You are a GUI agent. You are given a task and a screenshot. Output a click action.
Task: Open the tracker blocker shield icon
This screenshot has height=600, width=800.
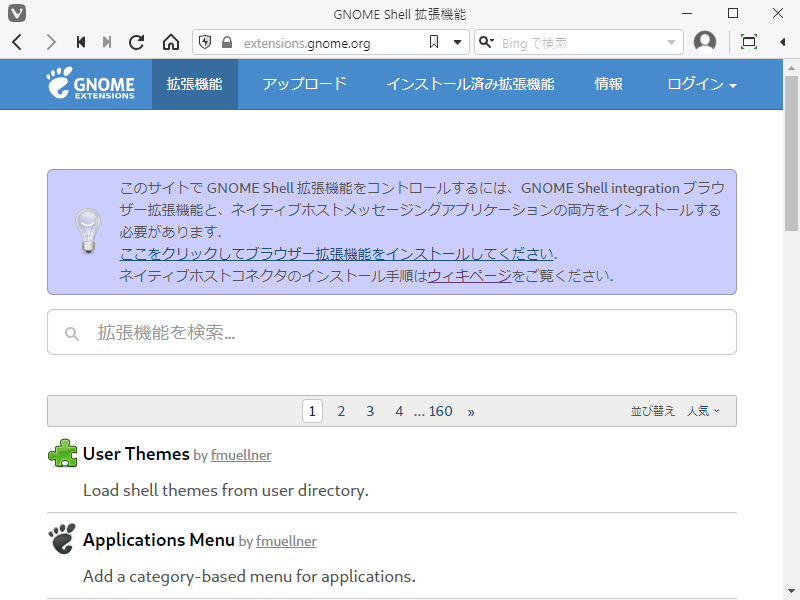[205, 42]
